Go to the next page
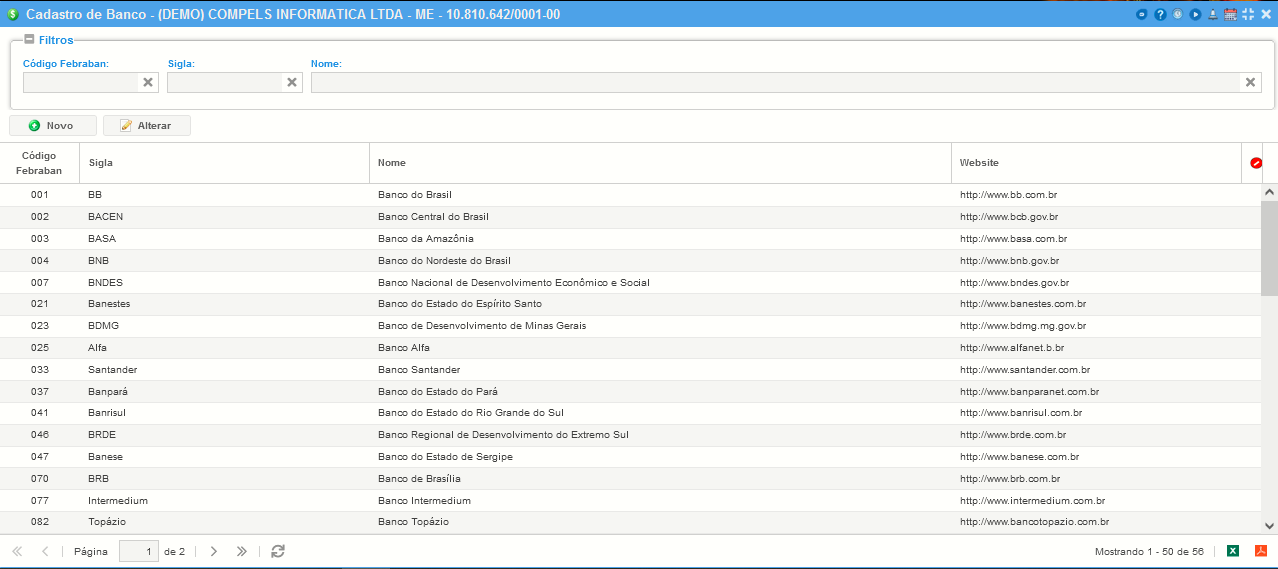 click(x=213, y=551)
